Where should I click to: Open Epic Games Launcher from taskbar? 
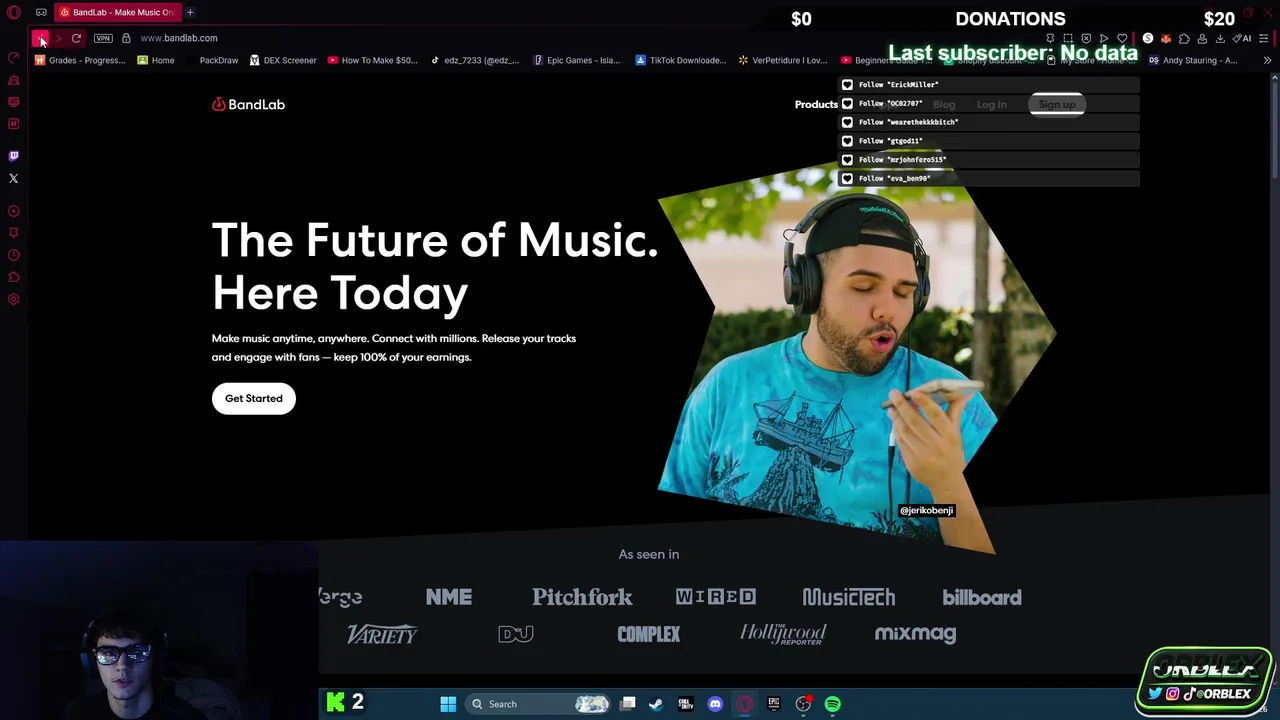[774, 704]
